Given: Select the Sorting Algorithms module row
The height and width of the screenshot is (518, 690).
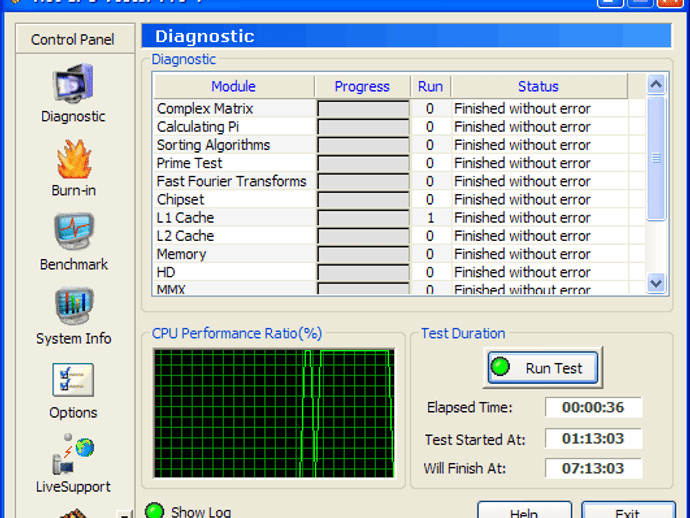Looking at the screenshot, I should tap(399, 145).
